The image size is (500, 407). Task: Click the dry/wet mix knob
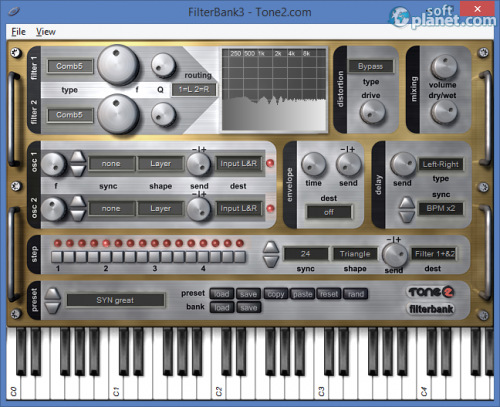444,112
